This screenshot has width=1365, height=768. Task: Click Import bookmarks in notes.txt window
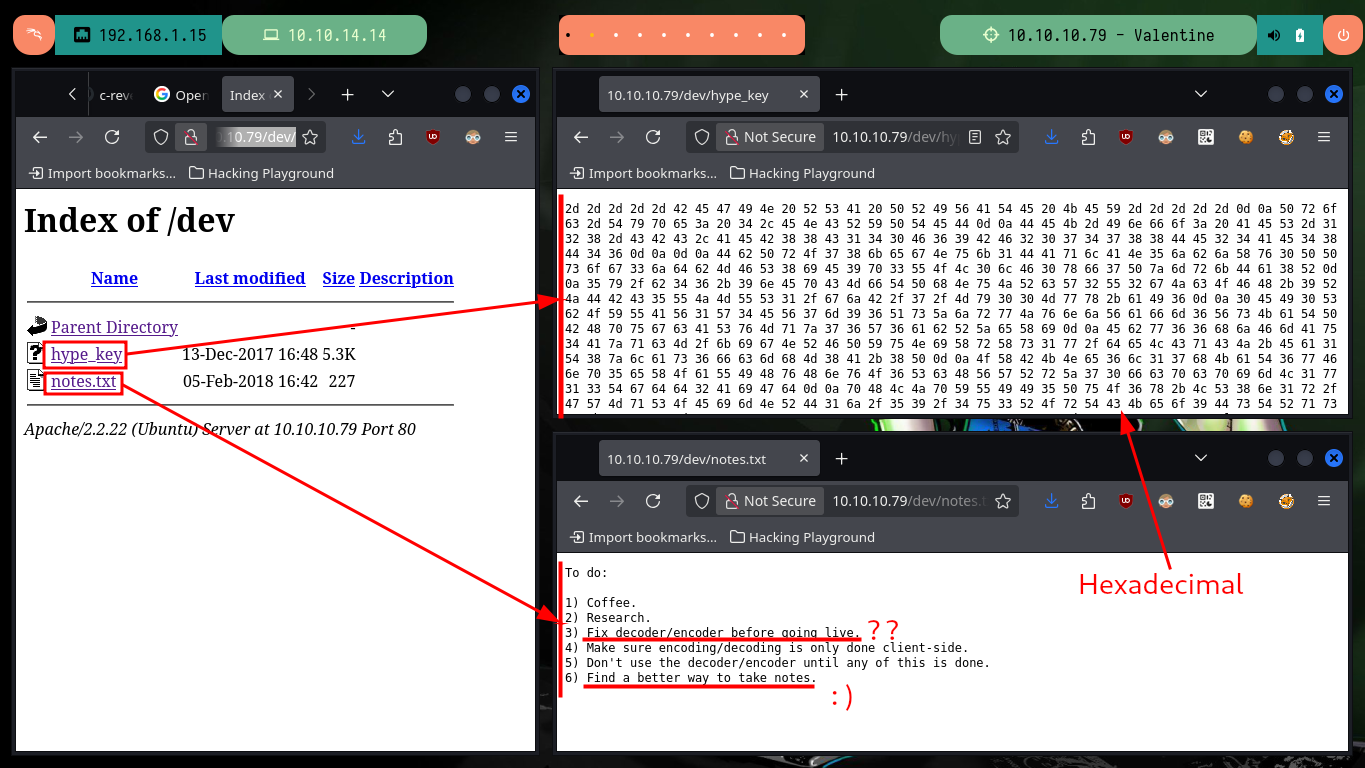[x=643, y=537]
